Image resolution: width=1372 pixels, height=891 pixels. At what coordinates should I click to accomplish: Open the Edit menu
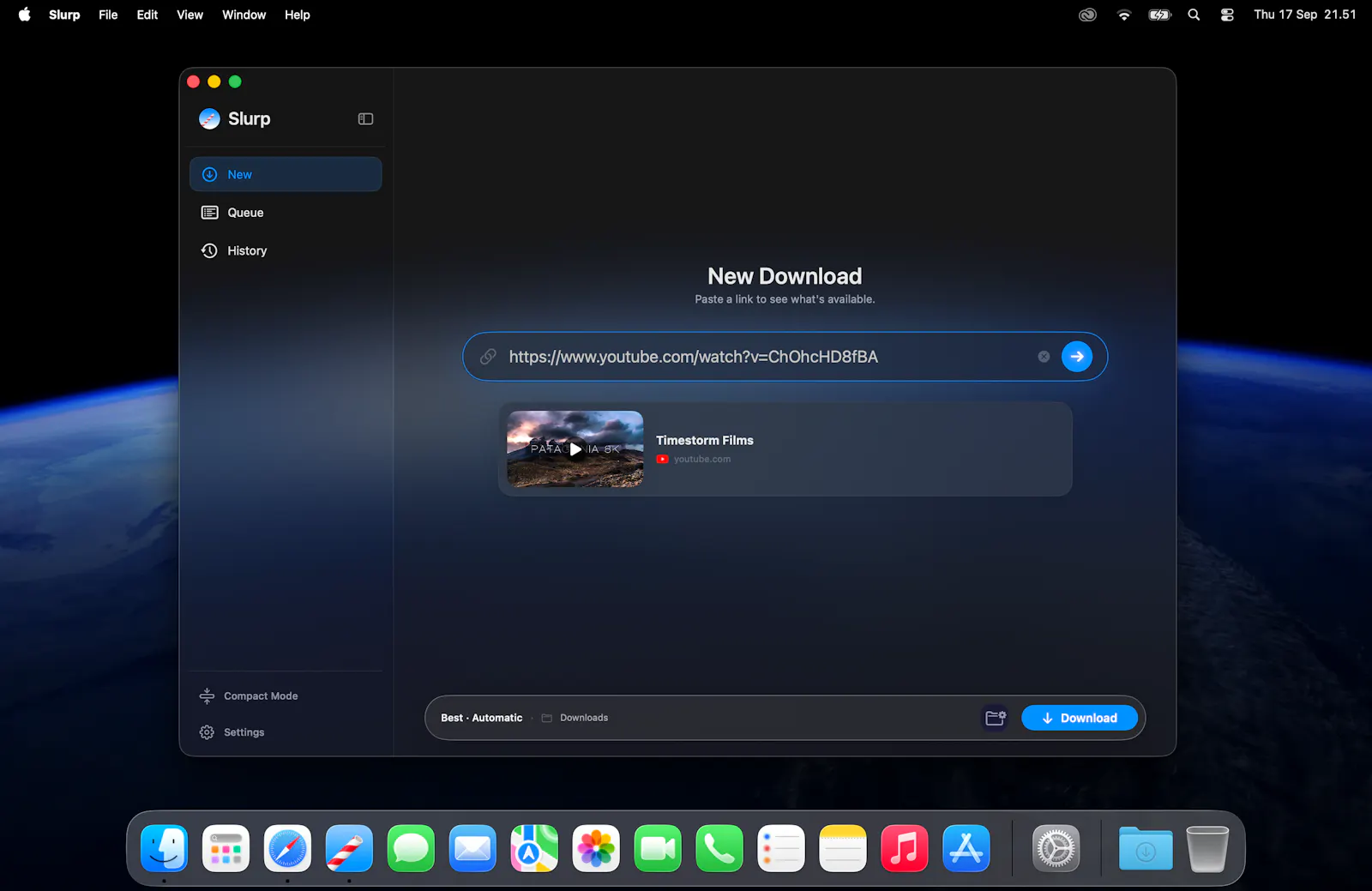point(147,15)
